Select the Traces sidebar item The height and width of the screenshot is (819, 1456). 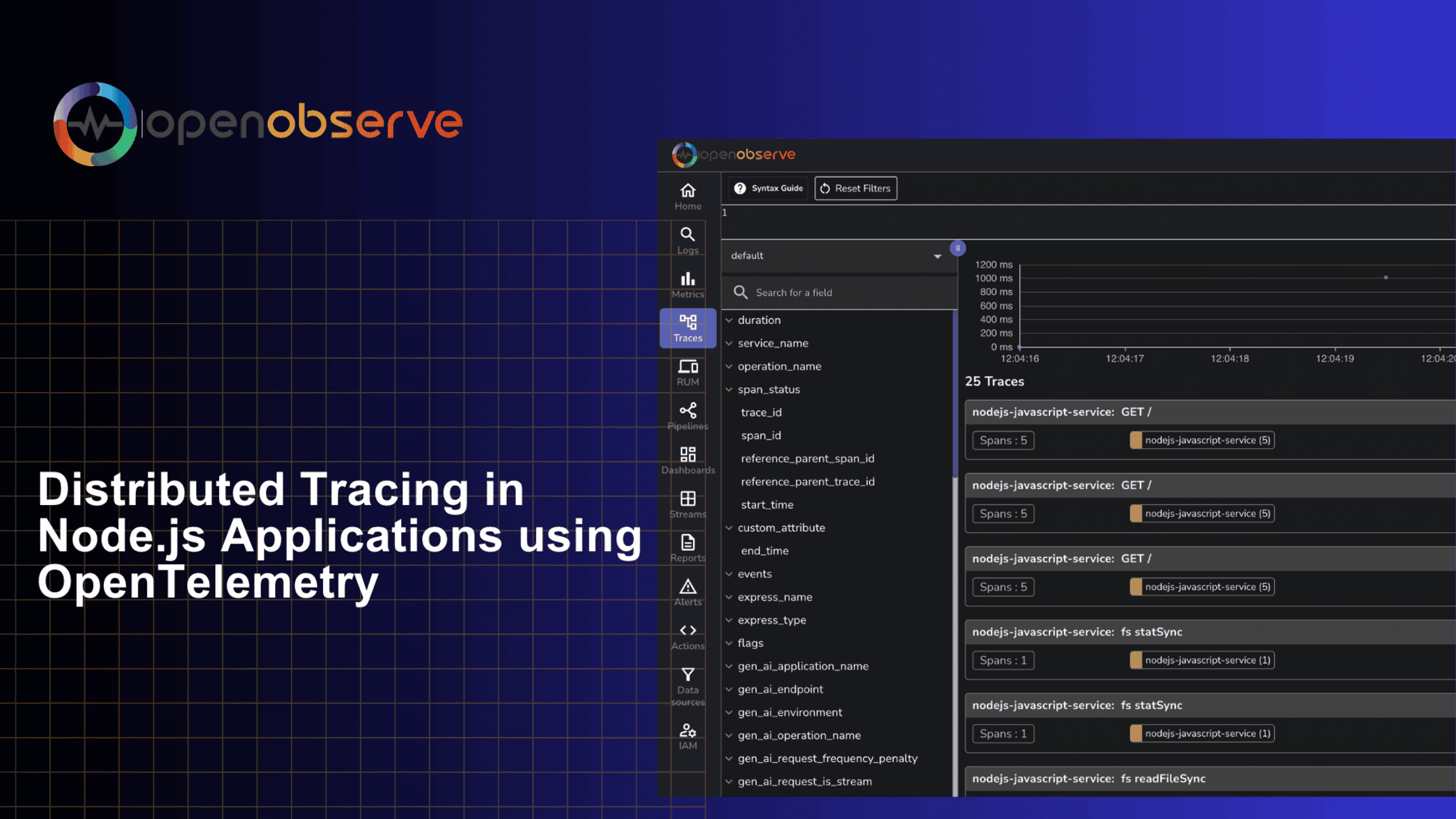(x=688, y=328)
